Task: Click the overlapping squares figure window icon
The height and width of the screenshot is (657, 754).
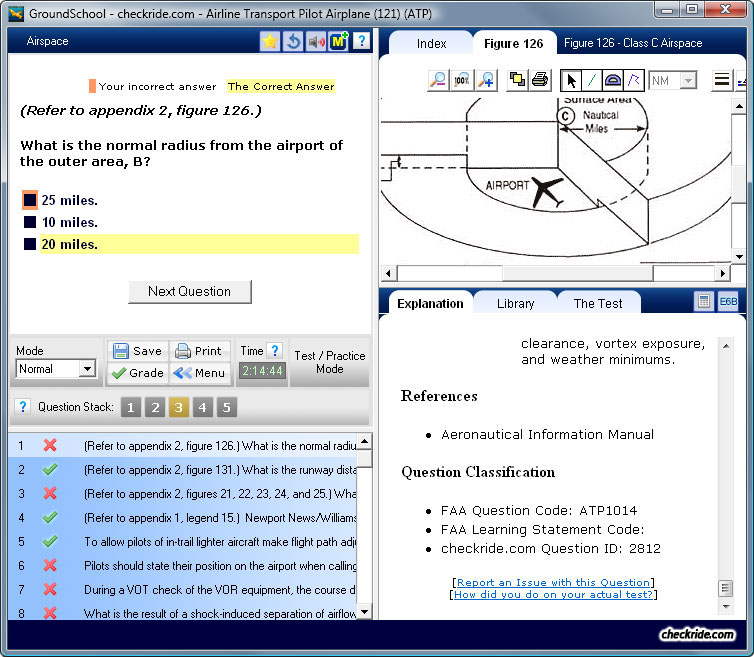Action: pos(517,80)
